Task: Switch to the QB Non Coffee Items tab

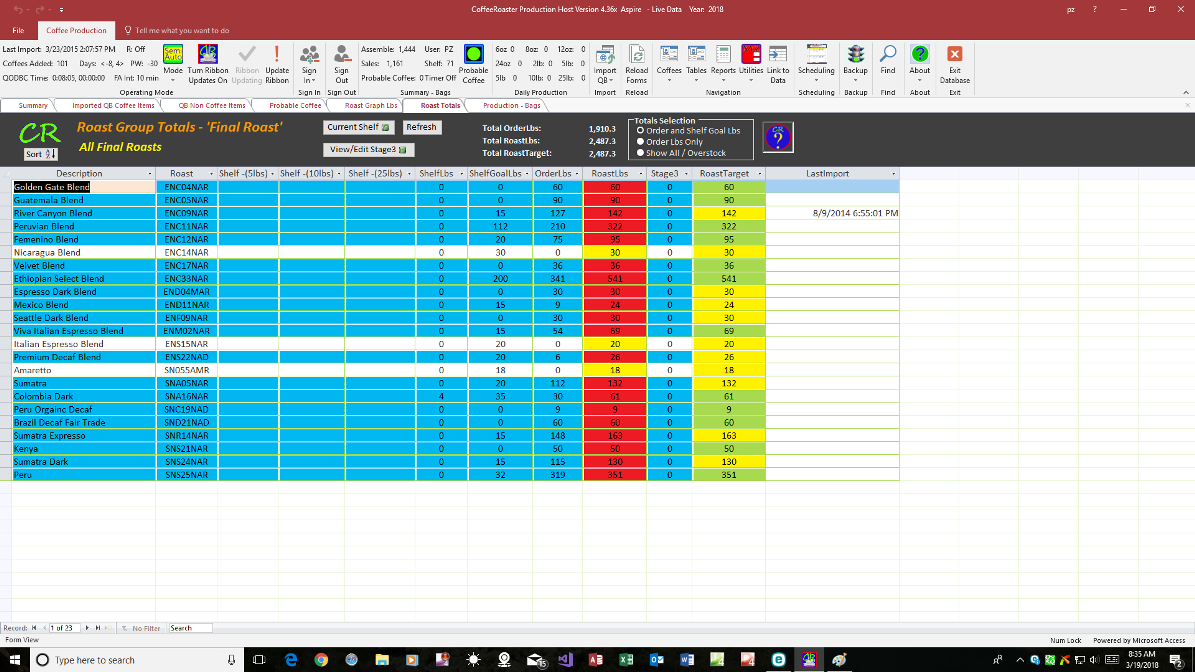Action: point(212,106)
